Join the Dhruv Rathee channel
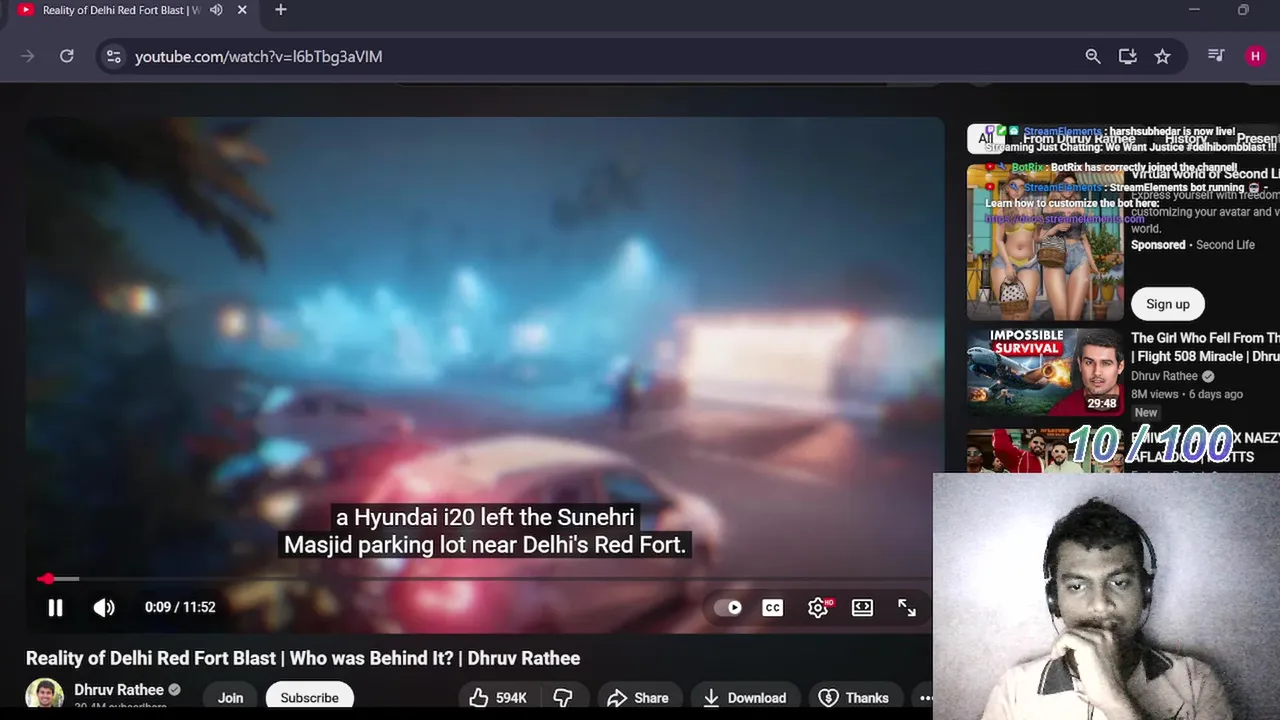 (230, 698)
